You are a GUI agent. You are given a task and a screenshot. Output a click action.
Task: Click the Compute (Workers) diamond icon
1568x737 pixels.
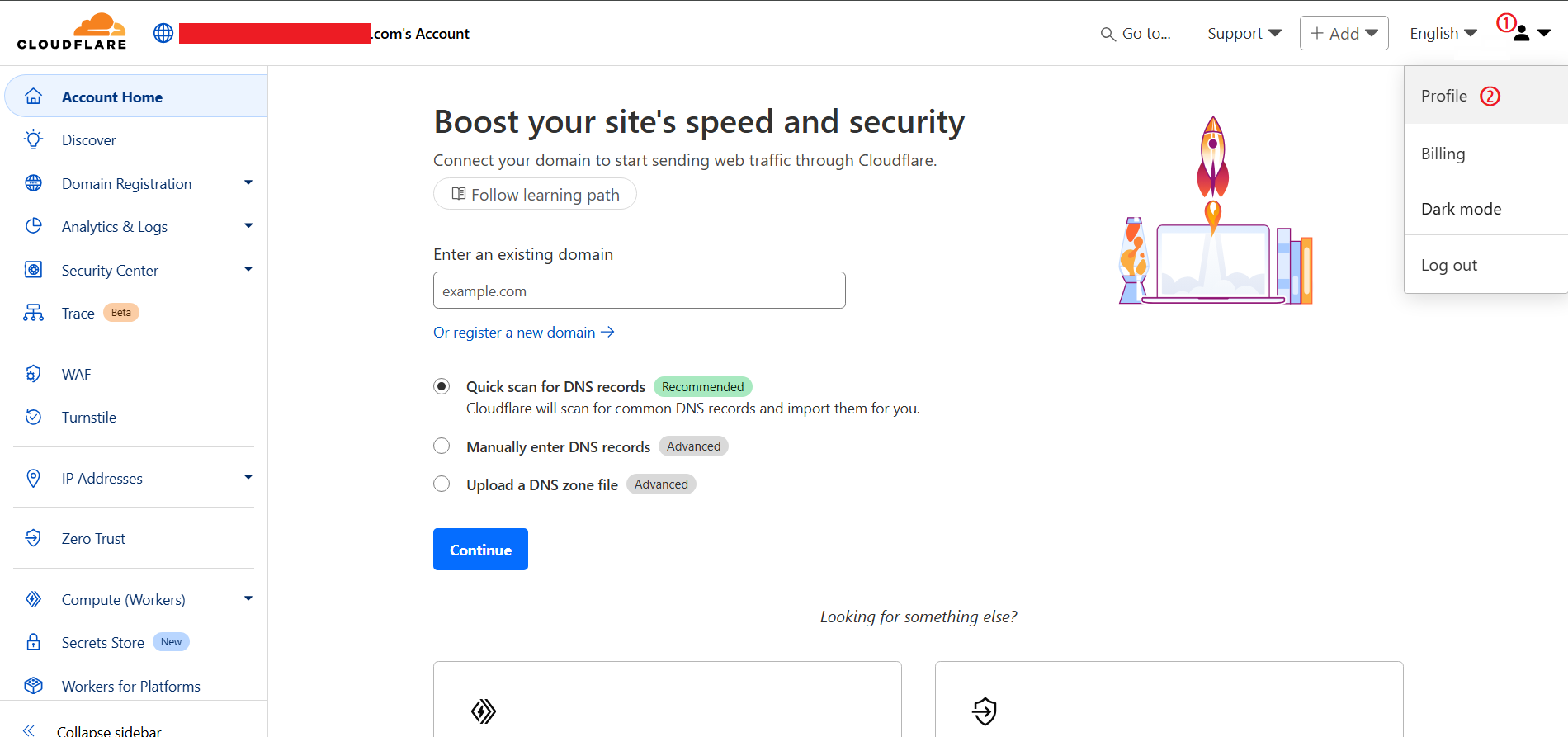(34, 599)
